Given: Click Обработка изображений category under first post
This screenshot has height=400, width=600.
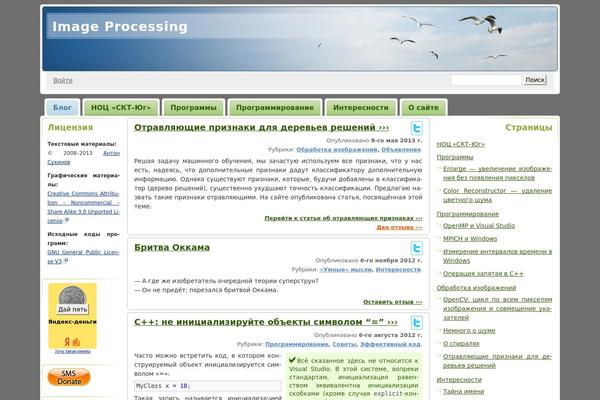Looking at the screenshot, I should click(337, 150).
